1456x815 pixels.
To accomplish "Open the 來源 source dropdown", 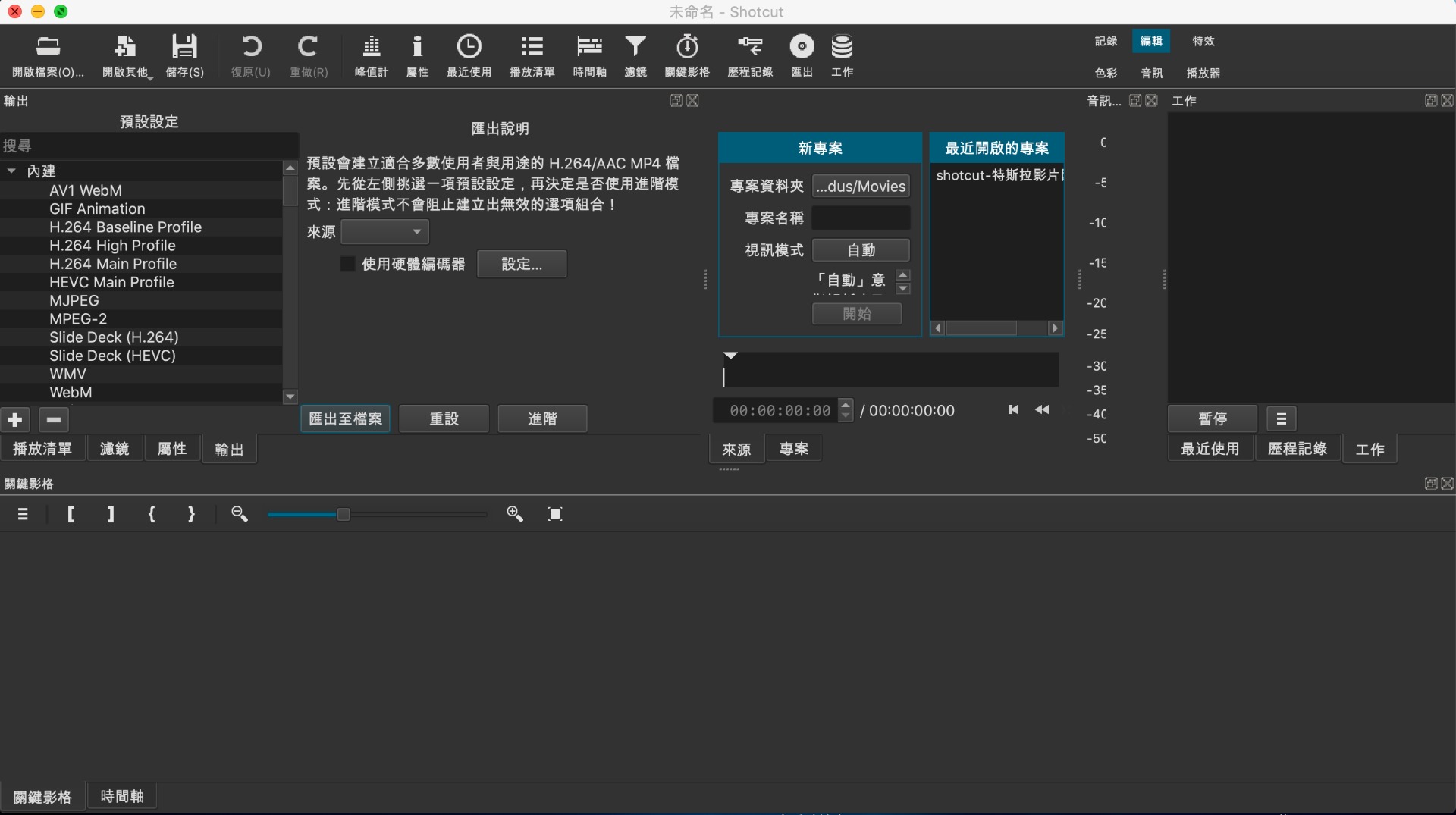I will (x=384, y=231).
